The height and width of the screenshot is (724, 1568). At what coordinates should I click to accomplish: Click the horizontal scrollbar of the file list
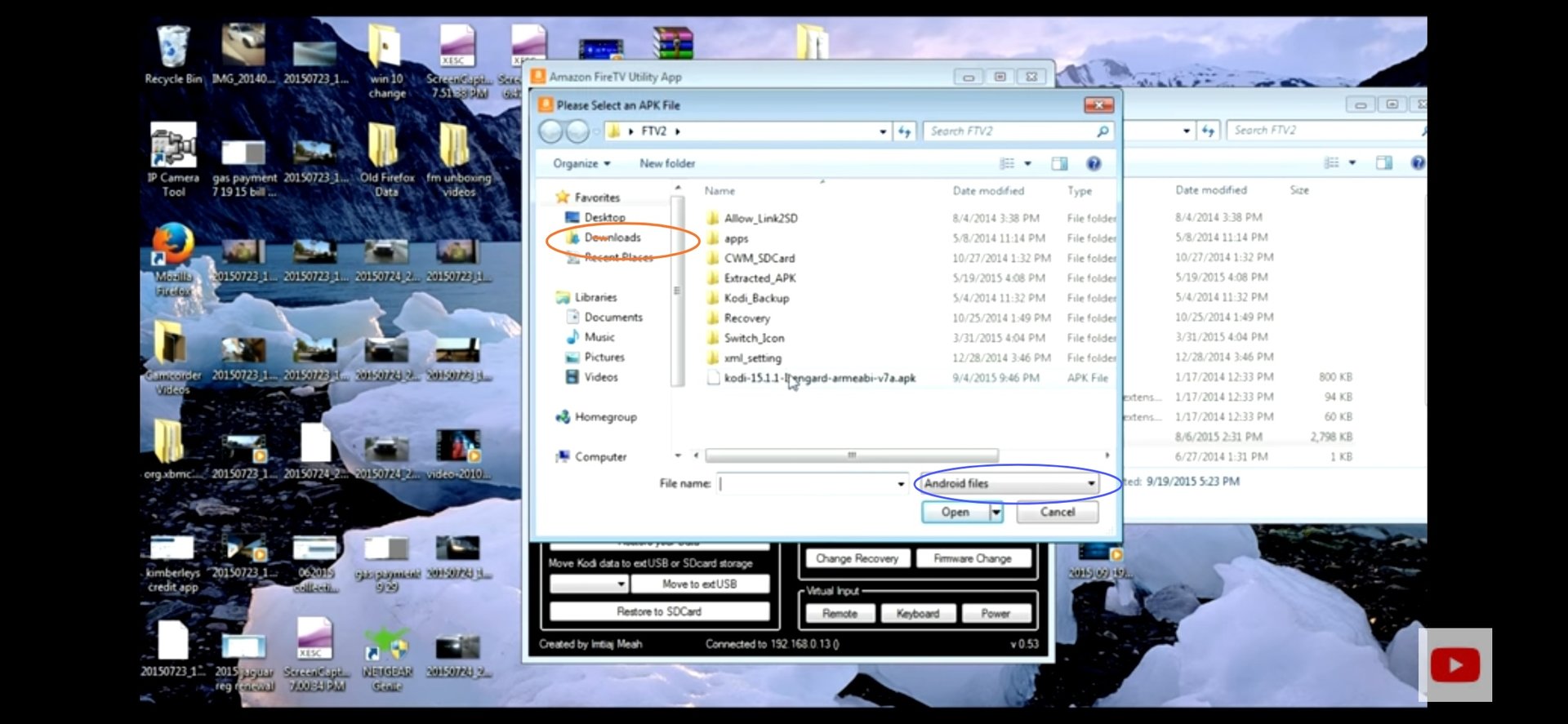[852, 455]
